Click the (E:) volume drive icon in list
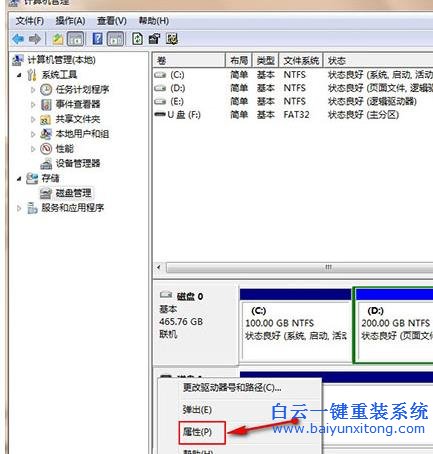This screenshot has height=454, width=433. 160,101
